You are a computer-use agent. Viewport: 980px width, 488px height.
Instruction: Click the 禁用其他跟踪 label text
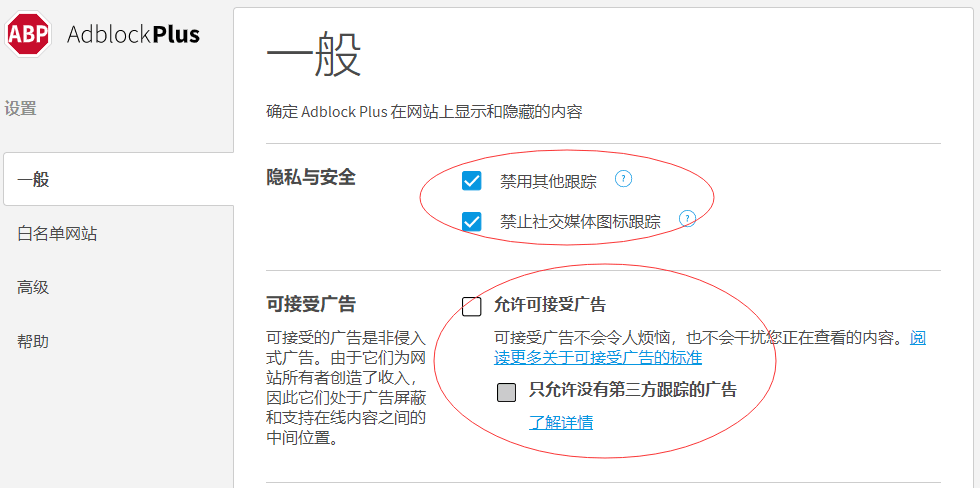point(548,182)
